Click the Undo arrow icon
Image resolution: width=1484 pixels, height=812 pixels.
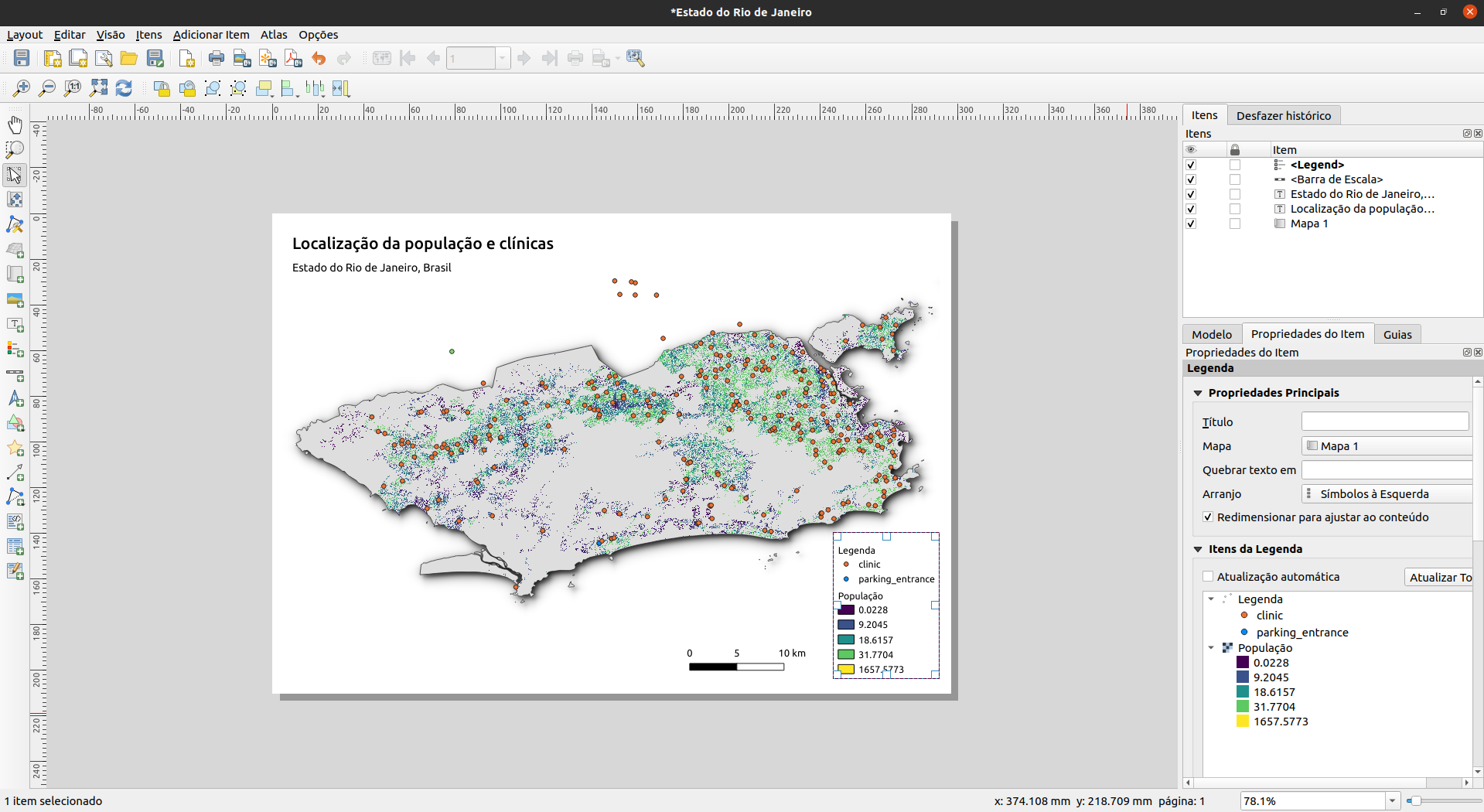coord(319,58)
